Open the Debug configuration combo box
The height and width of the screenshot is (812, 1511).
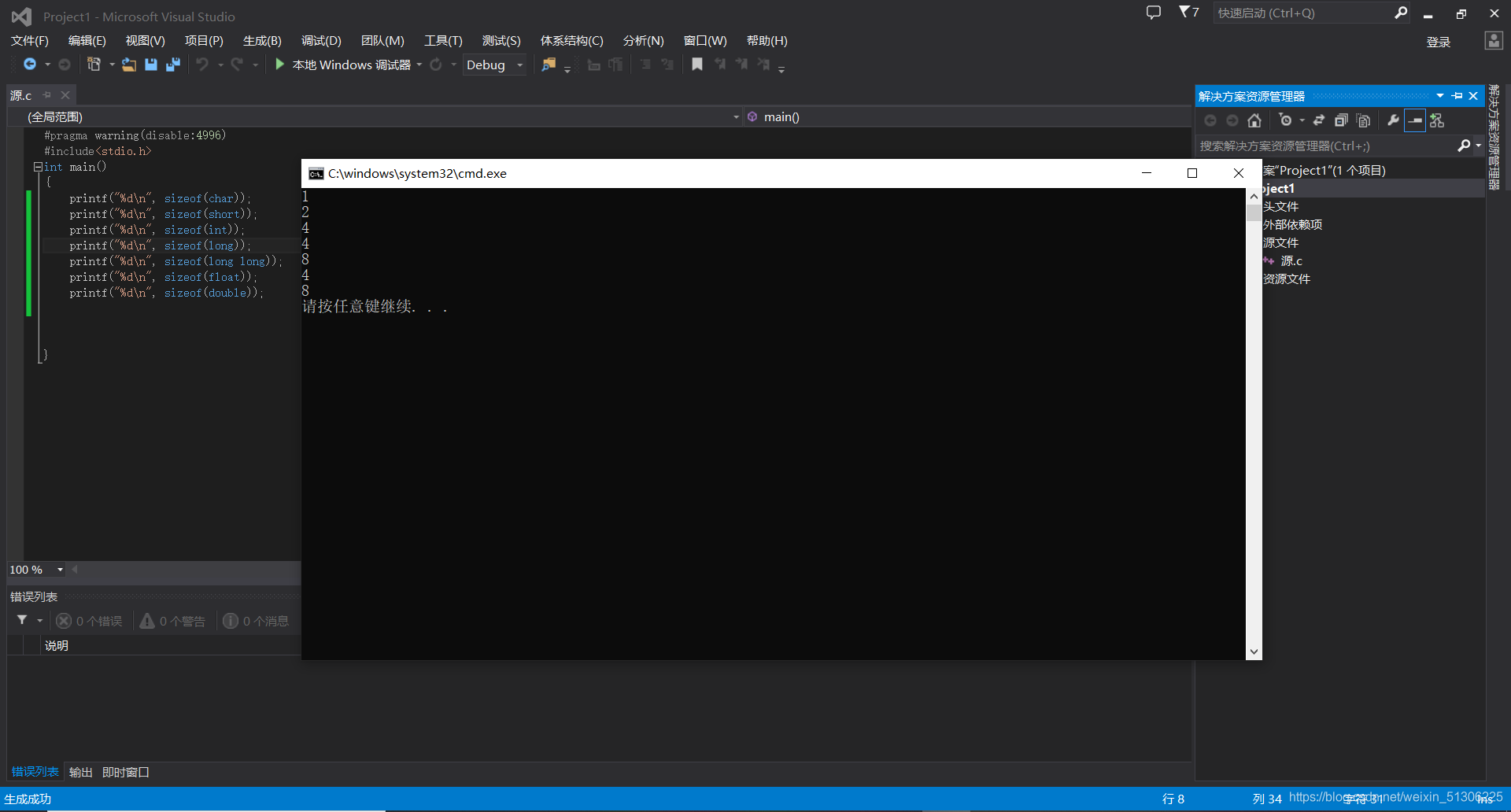(x=494, y=65)
